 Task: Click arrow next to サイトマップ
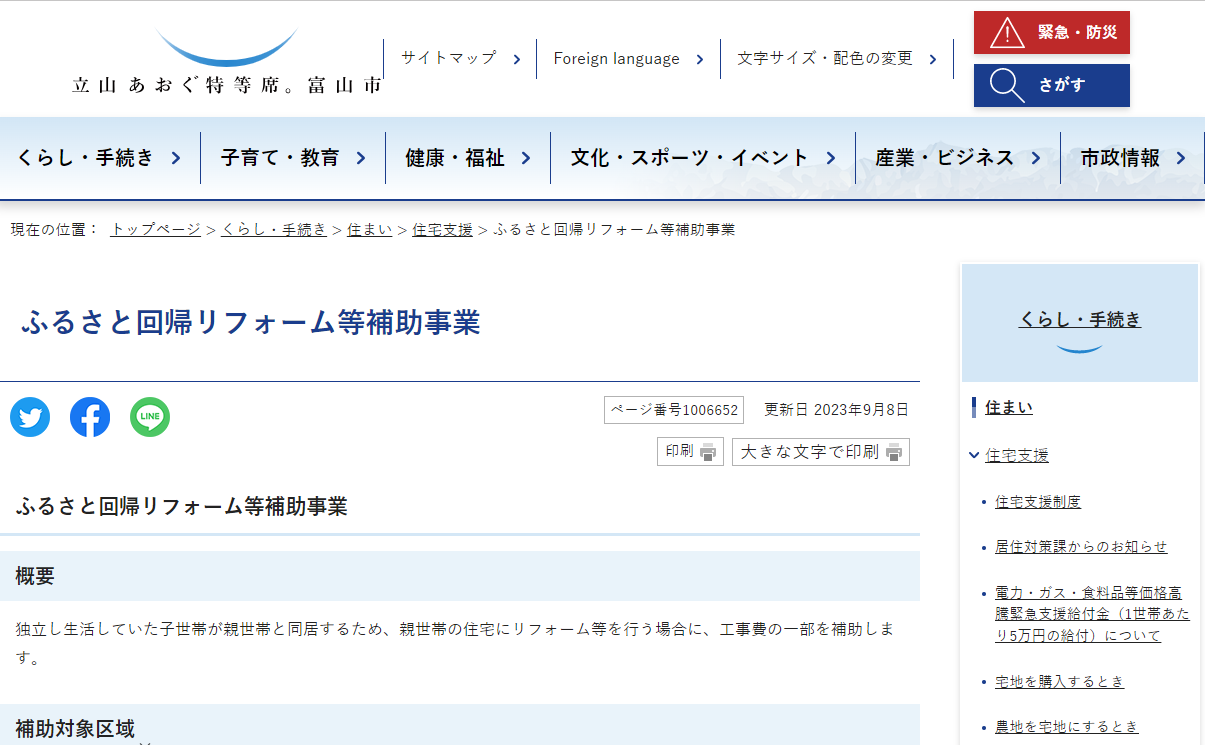[516, 59]
